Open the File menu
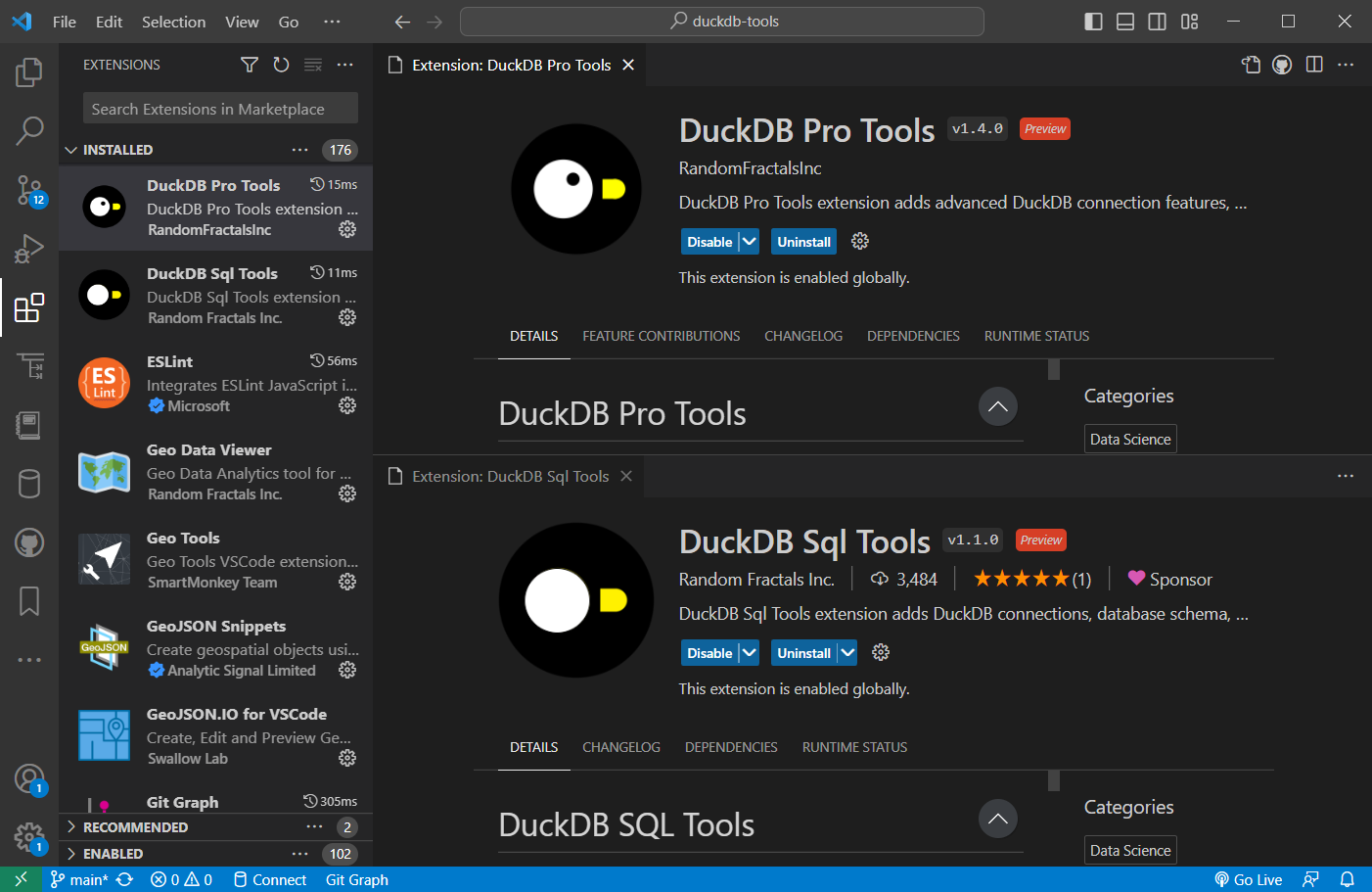Image resolution: width=1372 pixels, height=892 pixels. [x=65, y=22]
